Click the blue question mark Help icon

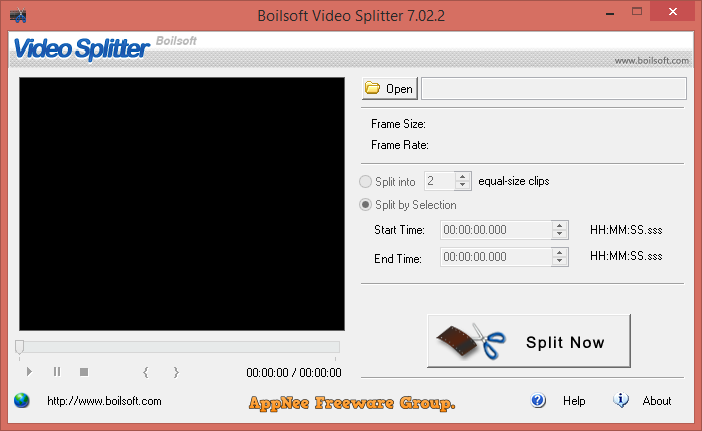click(538, 400)
